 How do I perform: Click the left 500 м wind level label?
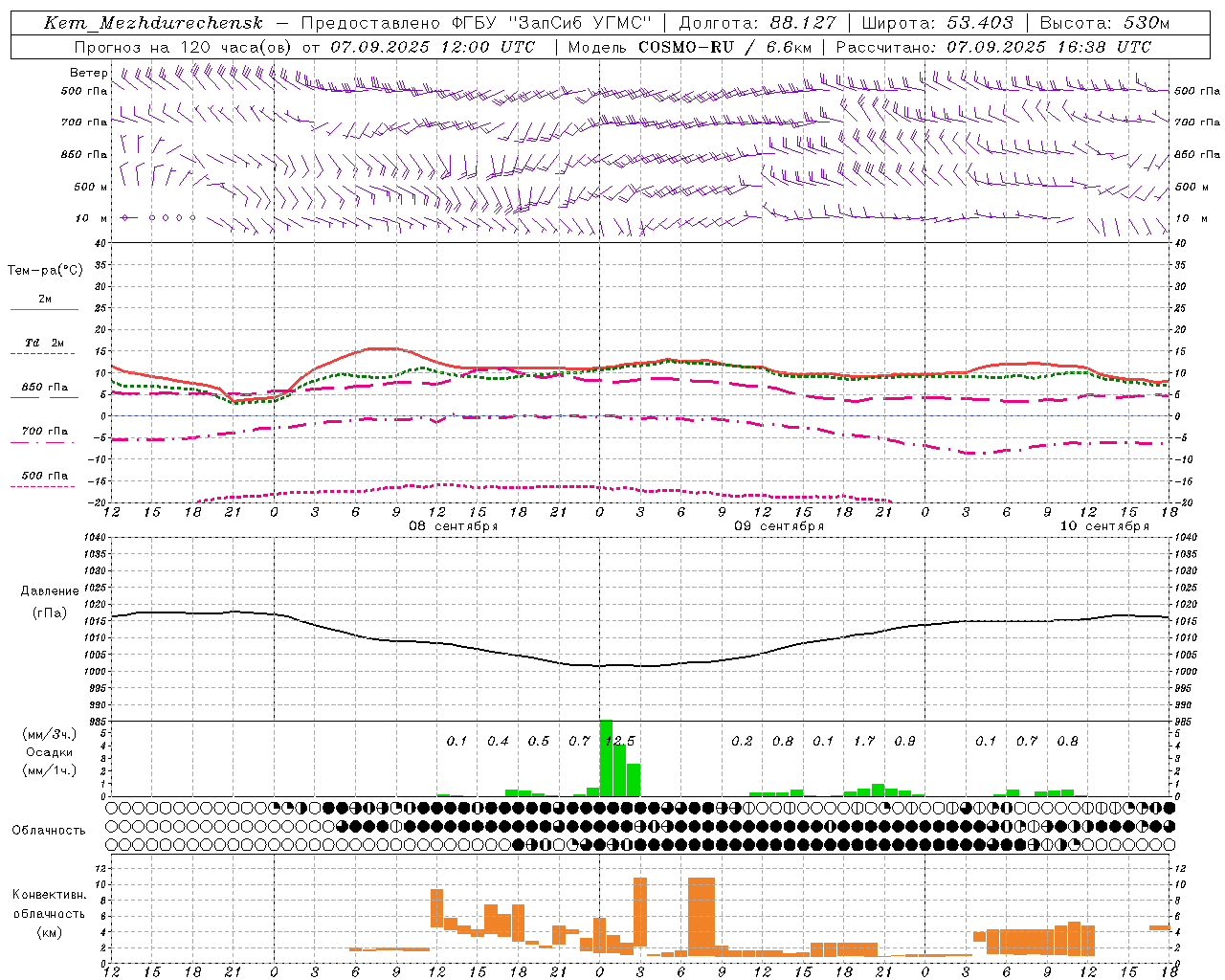(91, 187)
